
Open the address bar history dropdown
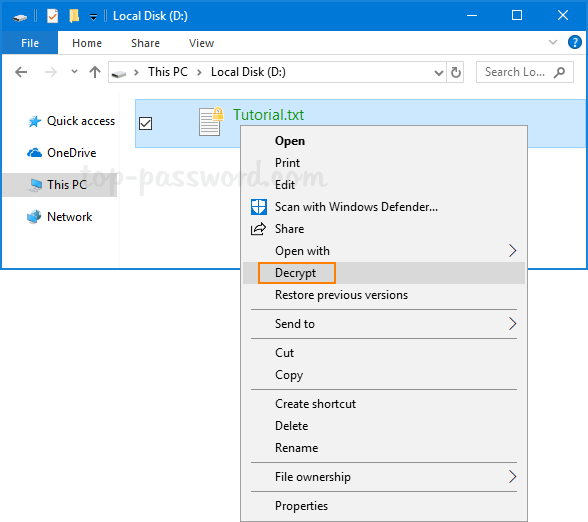point(438,72)
